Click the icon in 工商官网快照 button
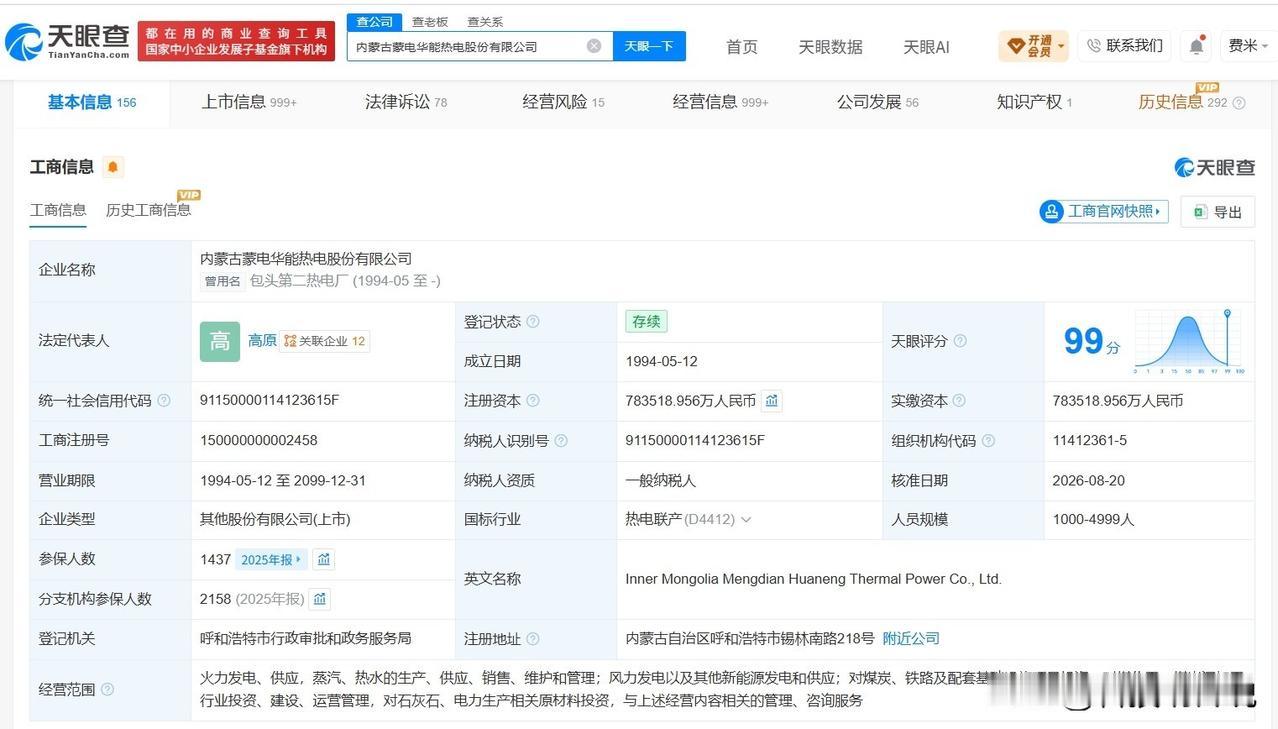 1051,212
